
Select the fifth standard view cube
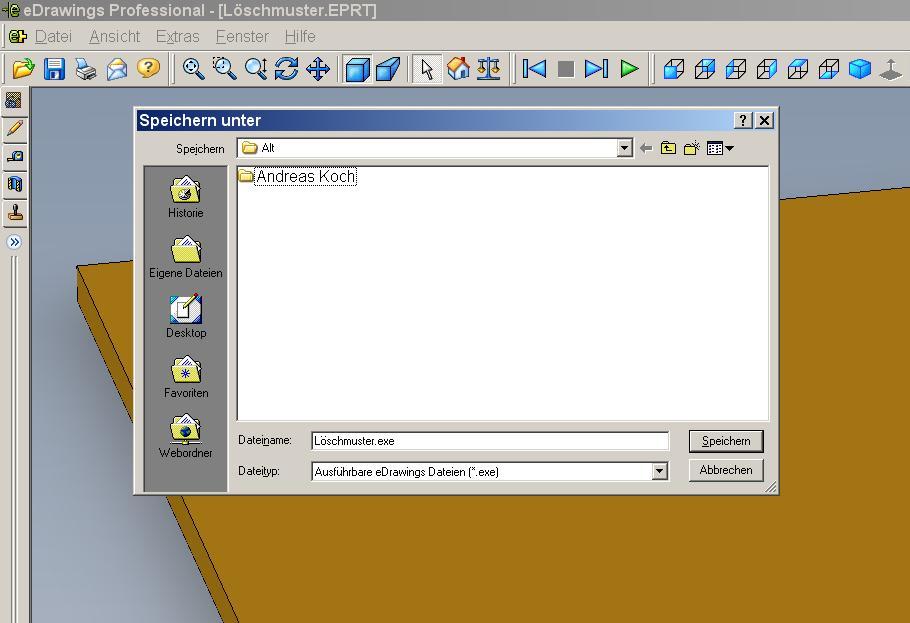798,69
